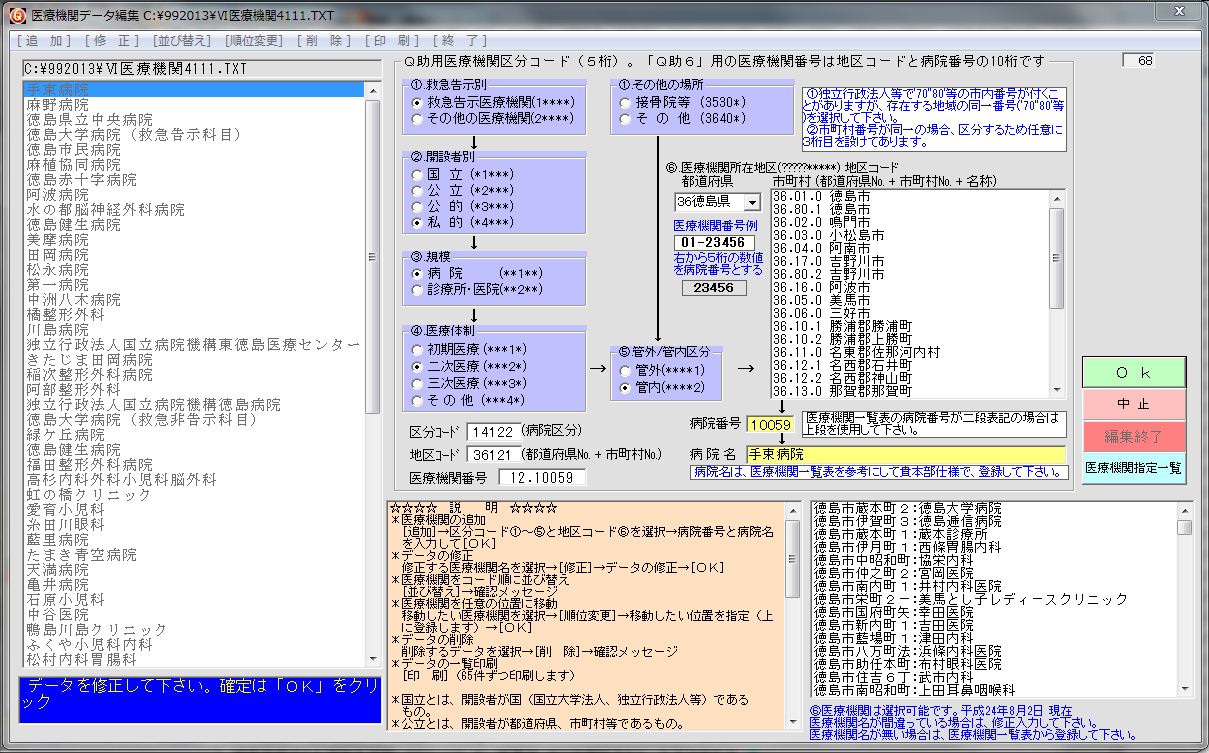
Task: Select the 三次医療 radio button
Action: (418, 384)
